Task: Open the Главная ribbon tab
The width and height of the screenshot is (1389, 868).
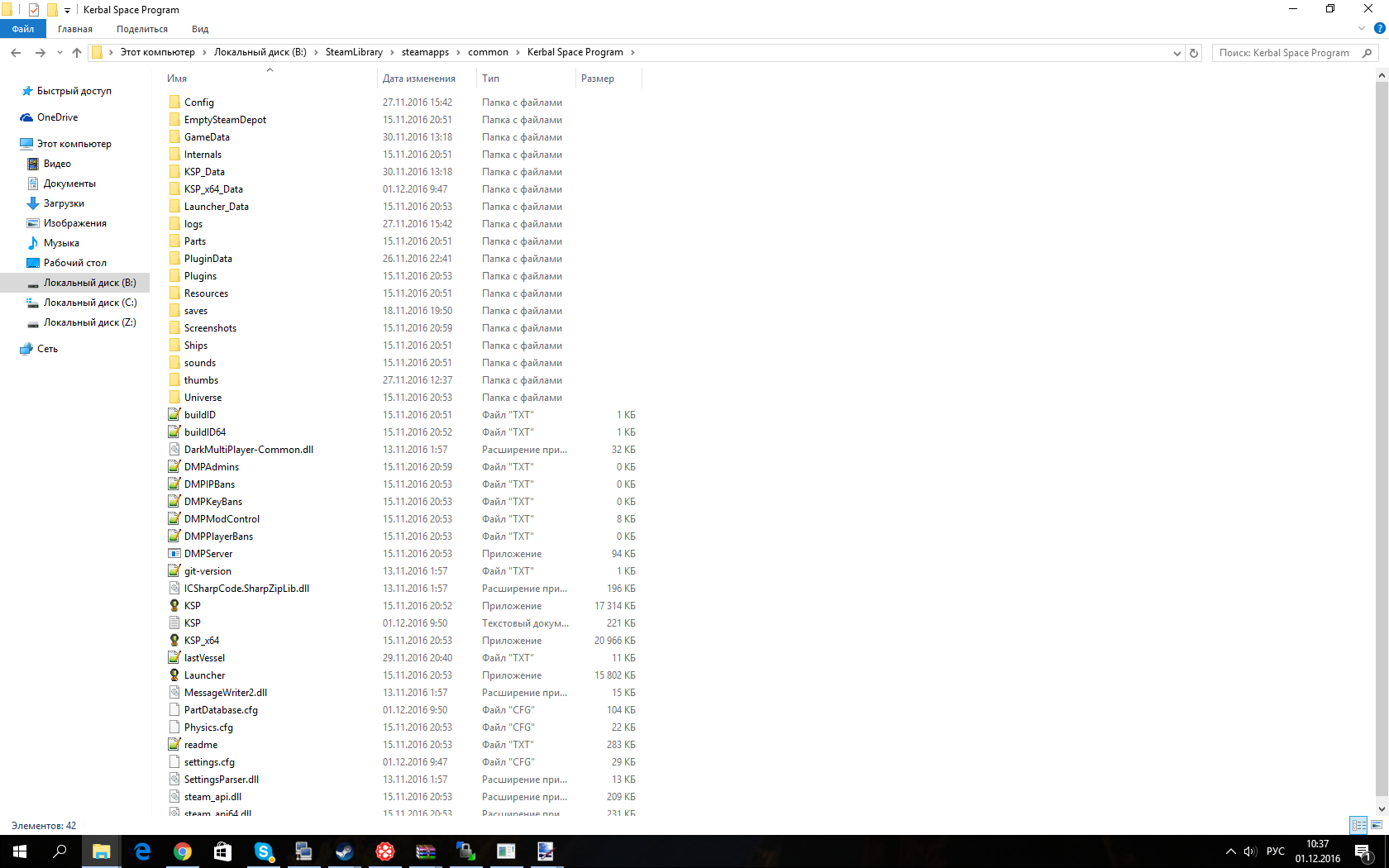Action: (x=75, y=29)
